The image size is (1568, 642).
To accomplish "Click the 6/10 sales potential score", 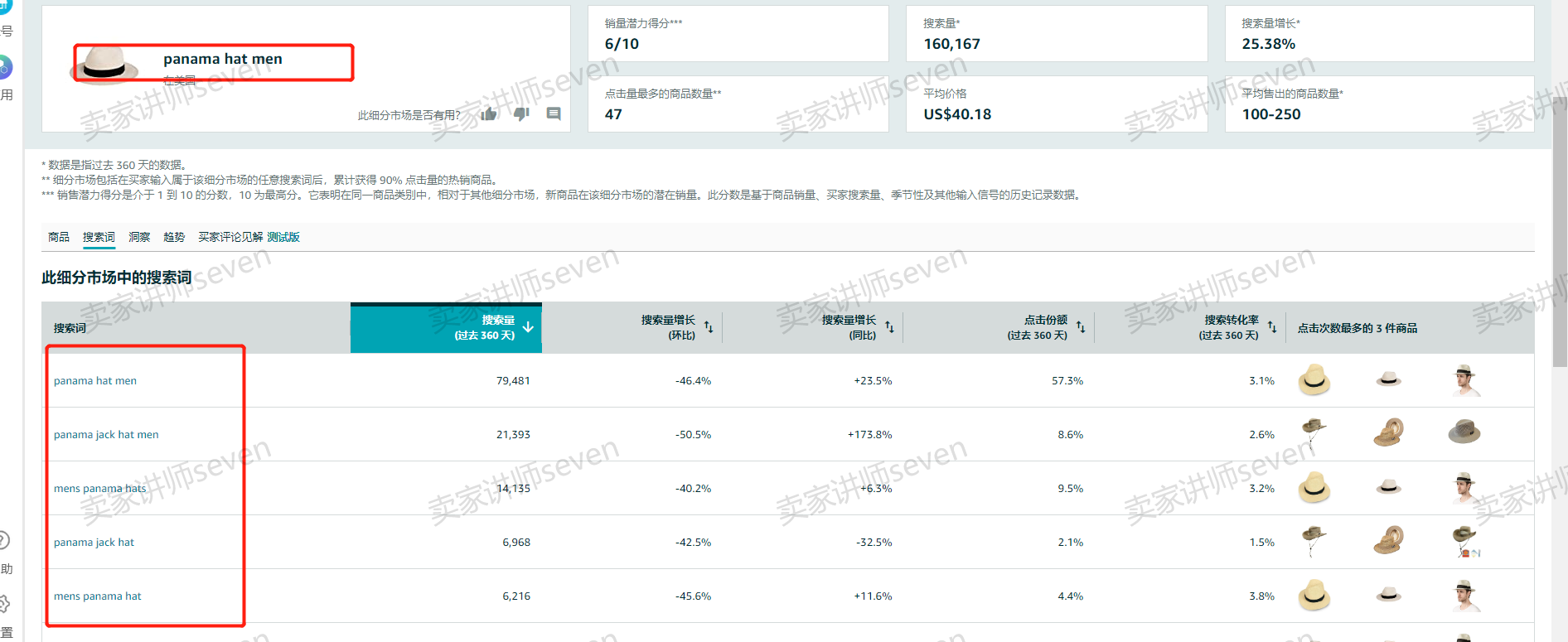I will tap(622, 44).
